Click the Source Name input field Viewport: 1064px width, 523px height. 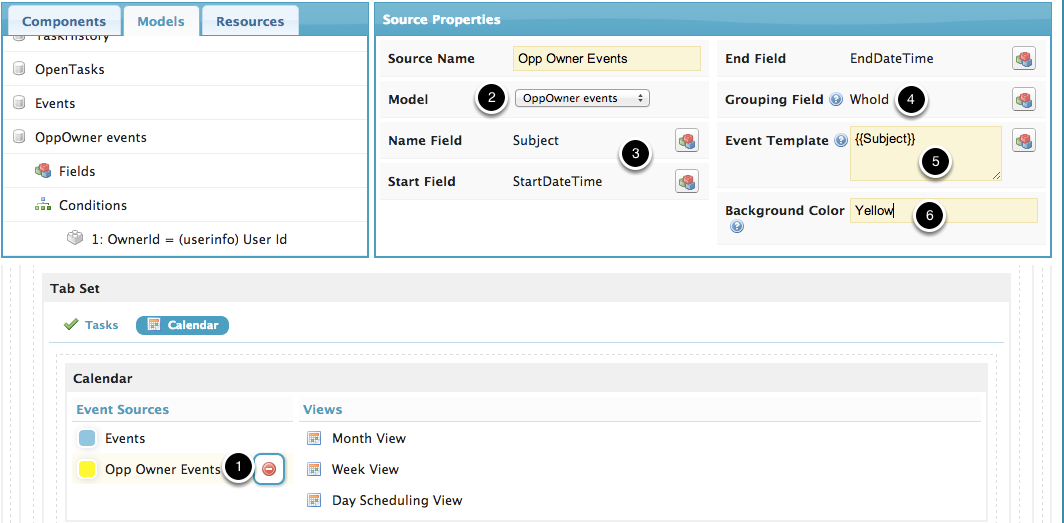click(x=606, y=59)
